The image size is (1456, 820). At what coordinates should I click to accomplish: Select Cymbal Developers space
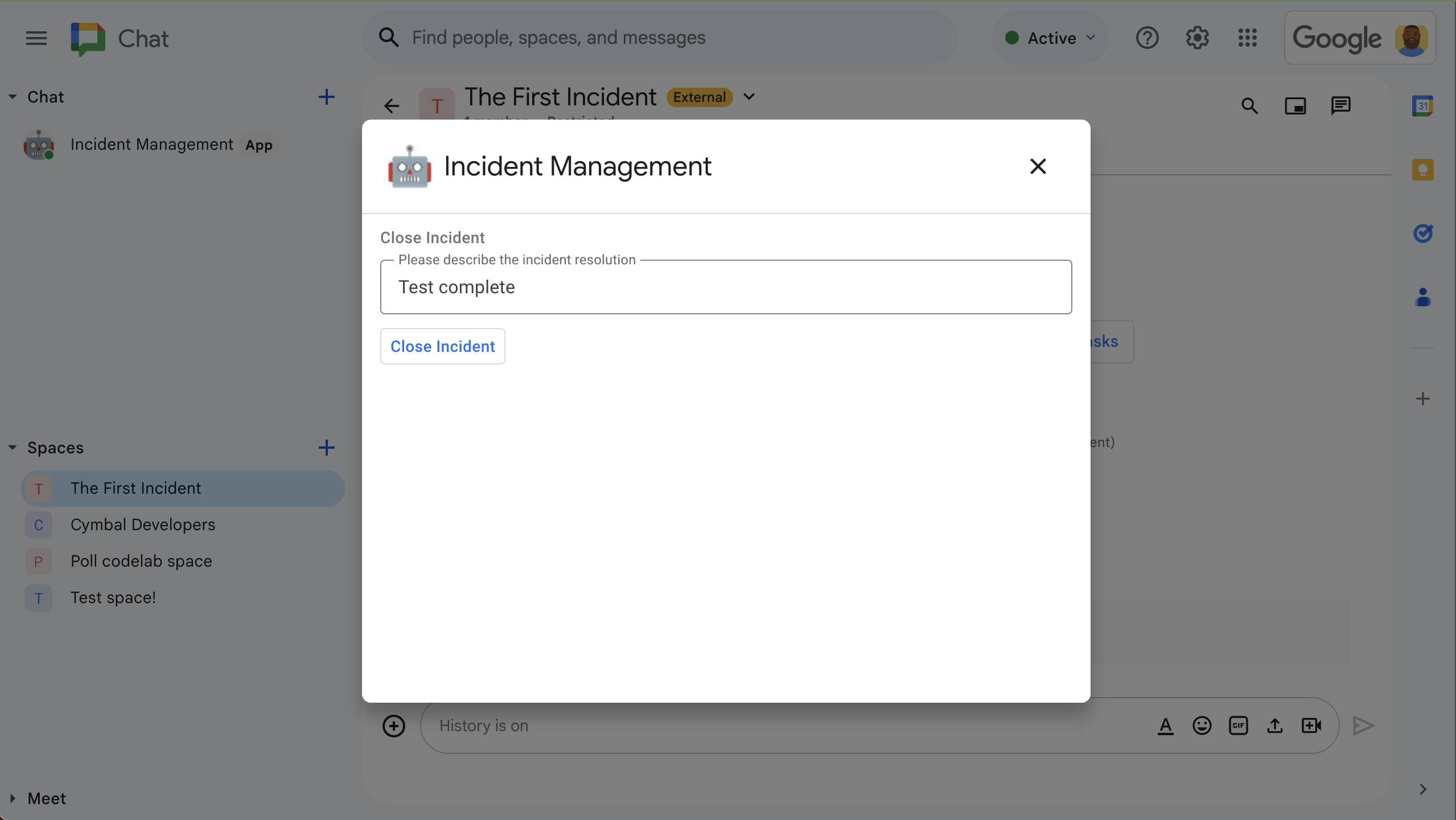click(x=142, y=524)
